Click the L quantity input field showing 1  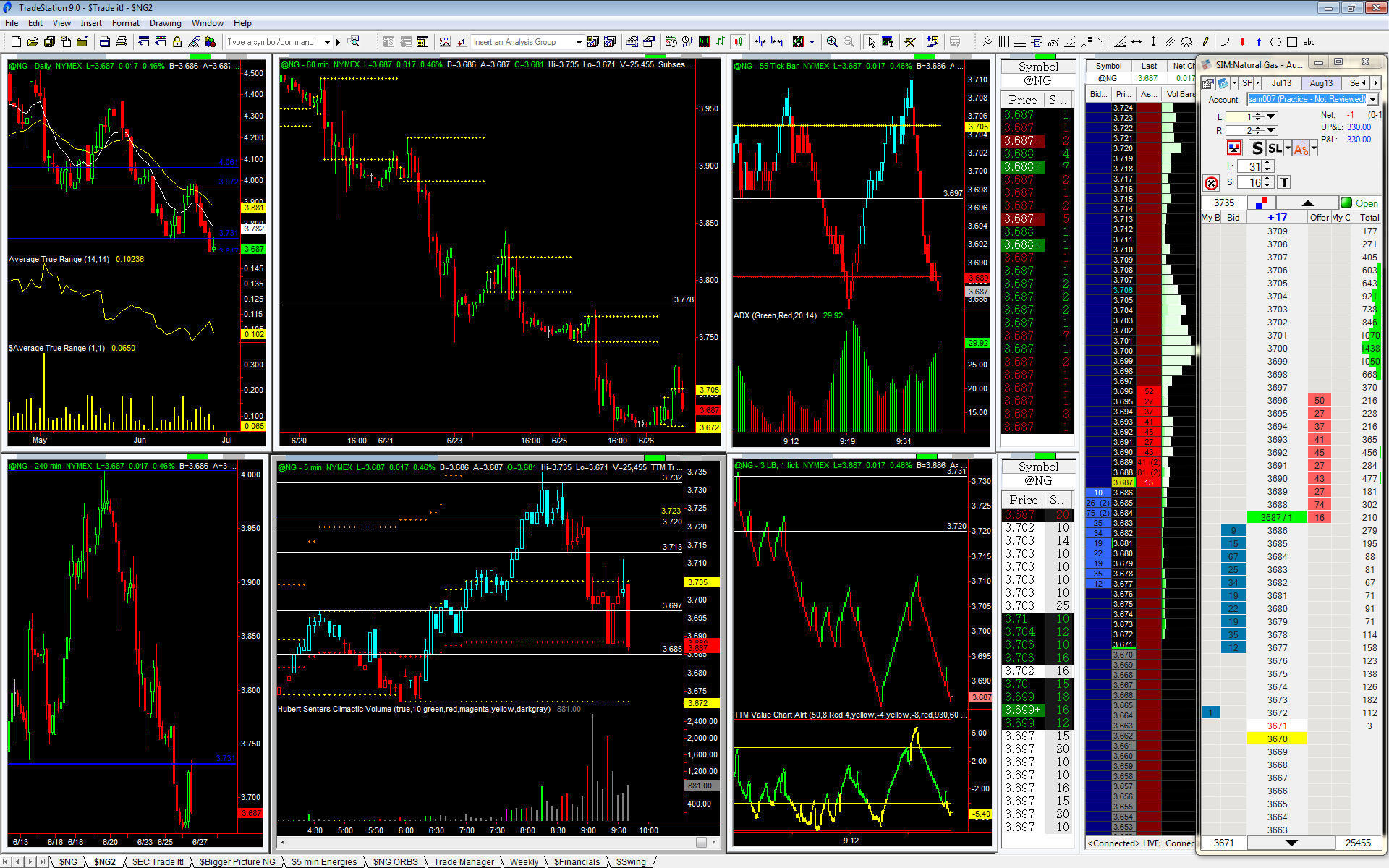tap(1239, 117)
